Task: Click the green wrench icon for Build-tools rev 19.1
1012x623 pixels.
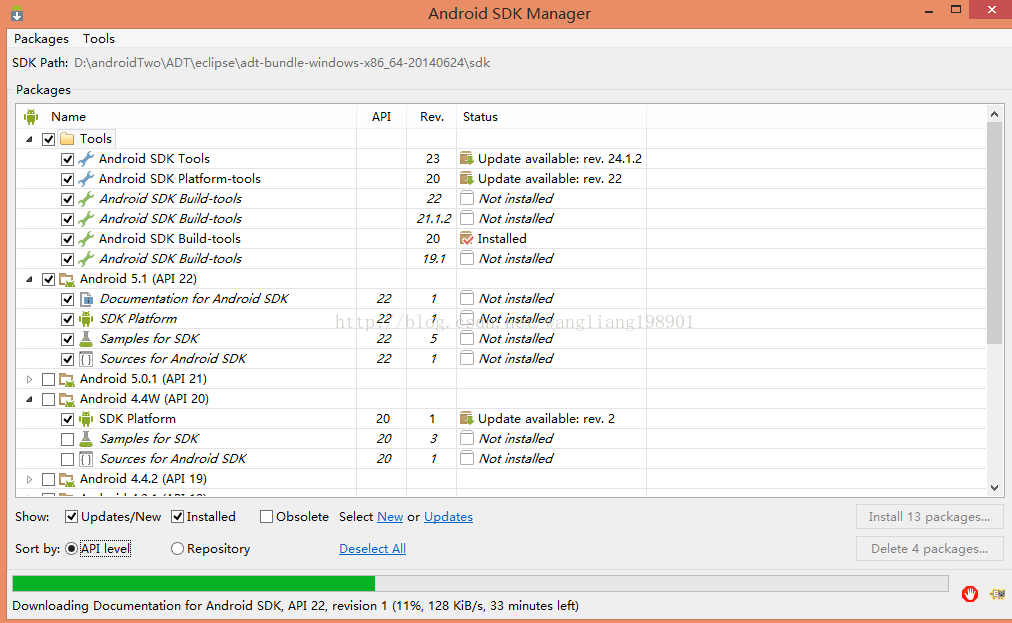Action: (86, 259)
